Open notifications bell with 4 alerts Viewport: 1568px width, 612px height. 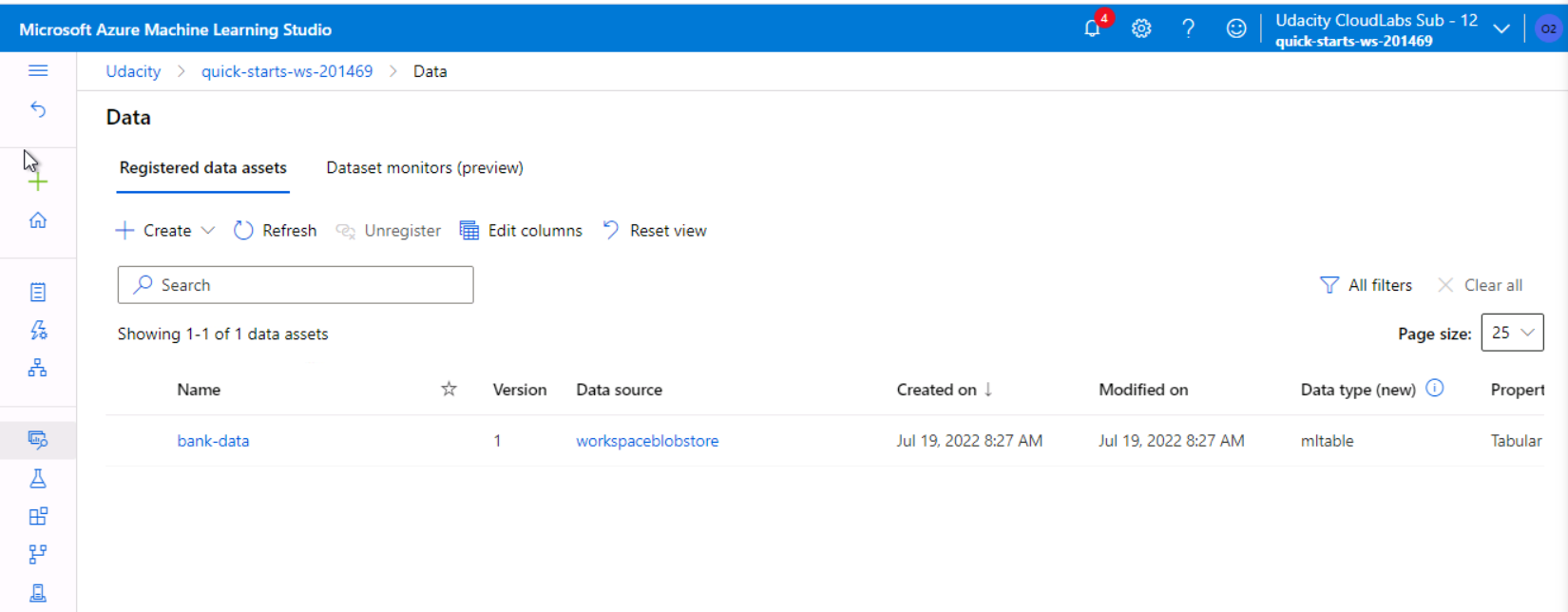(x=1093, y=29)
